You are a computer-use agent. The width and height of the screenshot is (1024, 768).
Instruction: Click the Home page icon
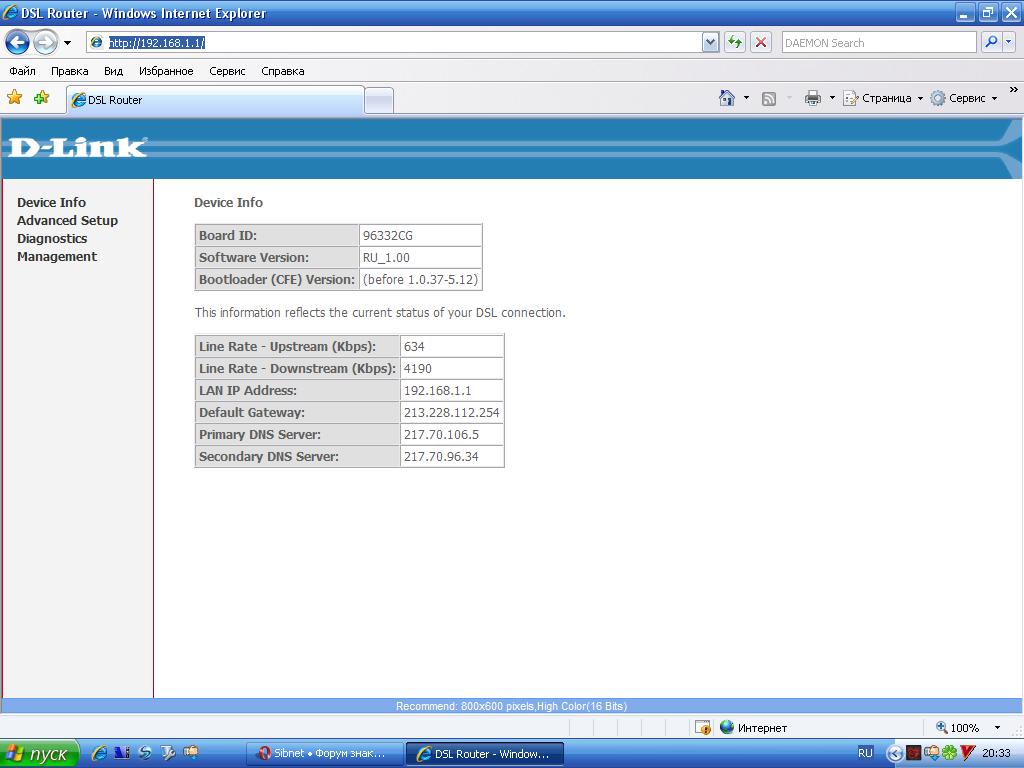pyautogui.click(x=726, y=98)
